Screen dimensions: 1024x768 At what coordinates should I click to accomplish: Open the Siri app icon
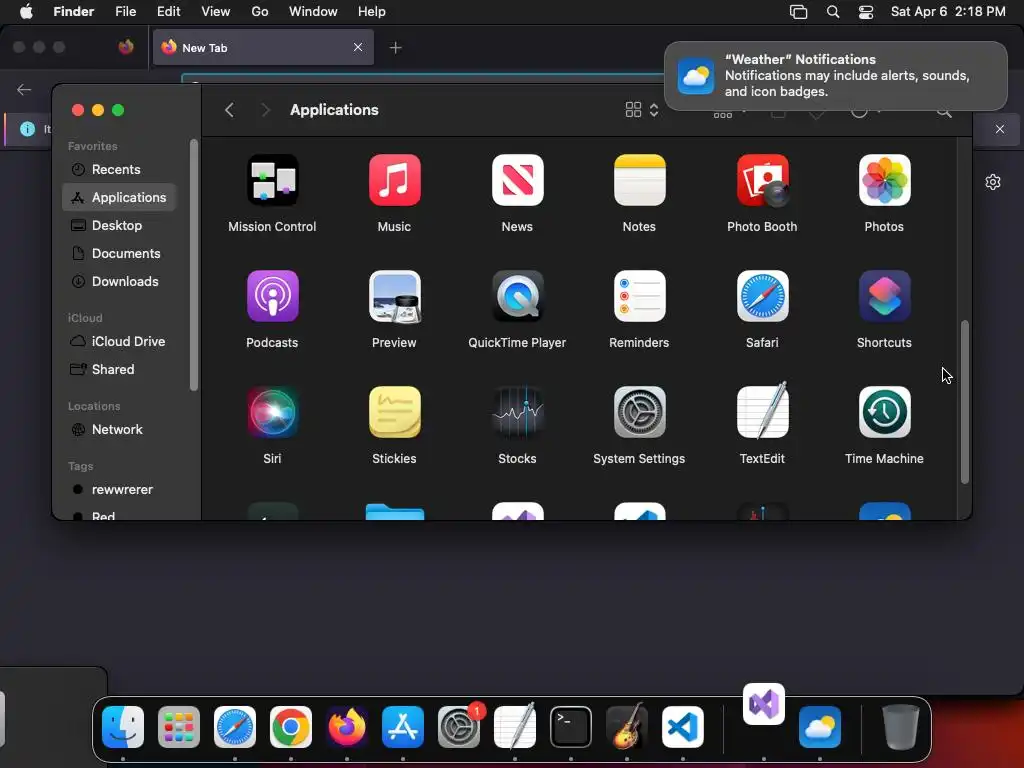click(272, 412)
